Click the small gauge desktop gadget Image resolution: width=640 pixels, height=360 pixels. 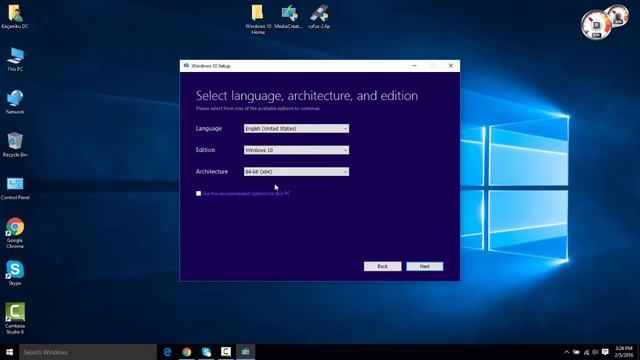(618, 16)
